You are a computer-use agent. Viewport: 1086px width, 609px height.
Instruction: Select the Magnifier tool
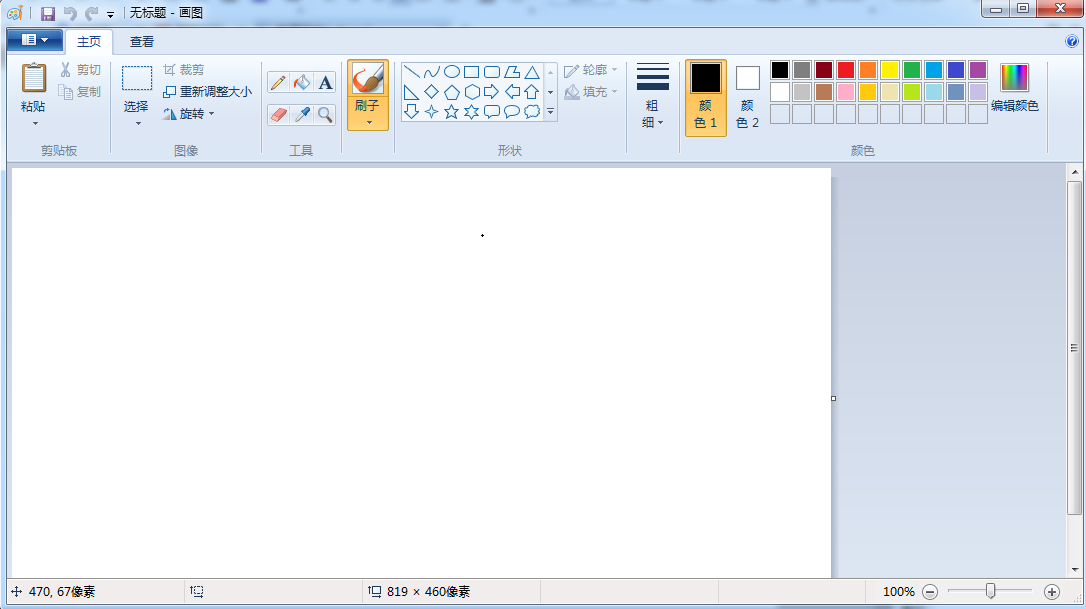coord(325,114)
